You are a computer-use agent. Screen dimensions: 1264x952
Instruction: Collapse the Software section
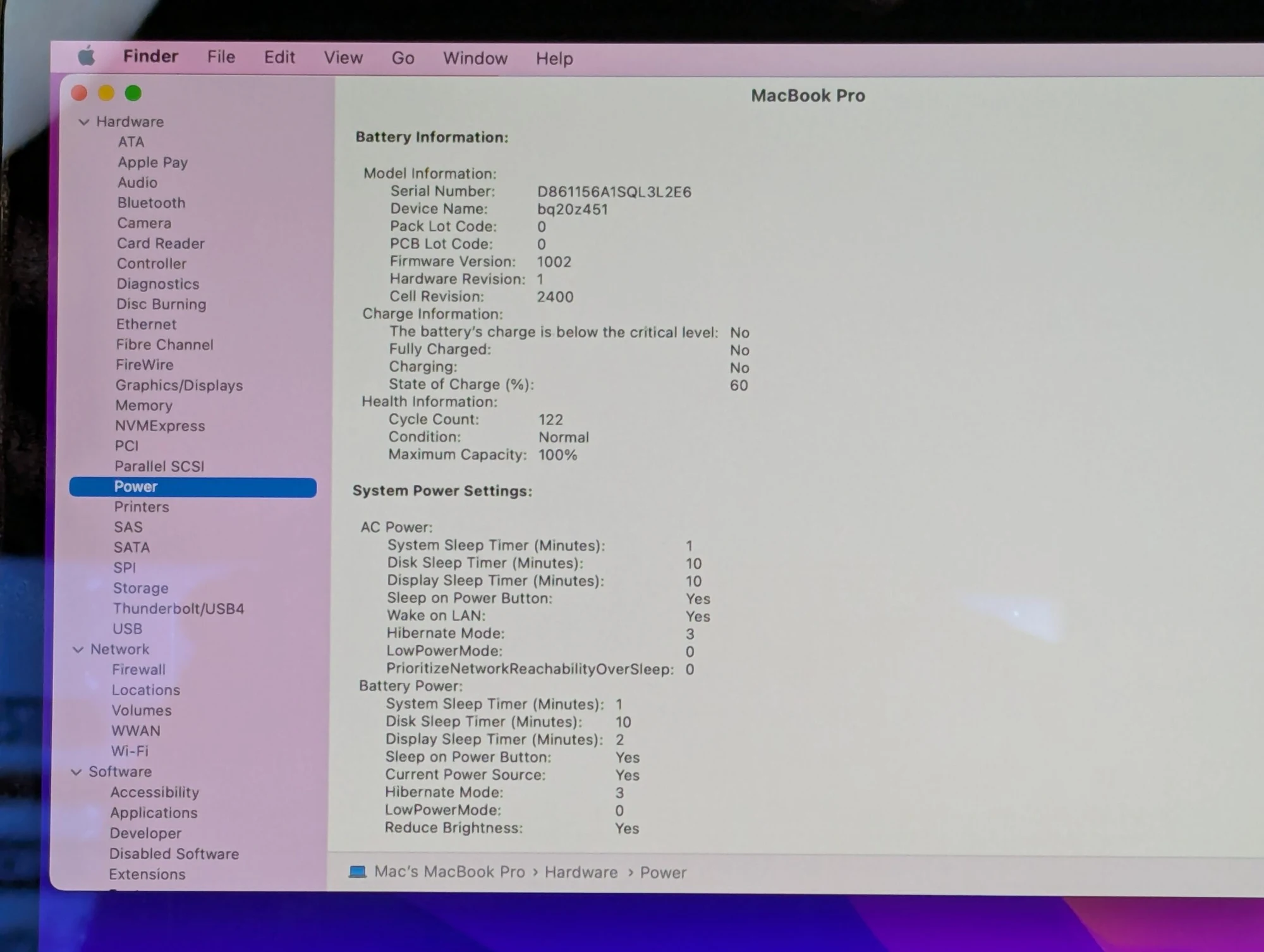pyautogui.click(x=76, y=772)
